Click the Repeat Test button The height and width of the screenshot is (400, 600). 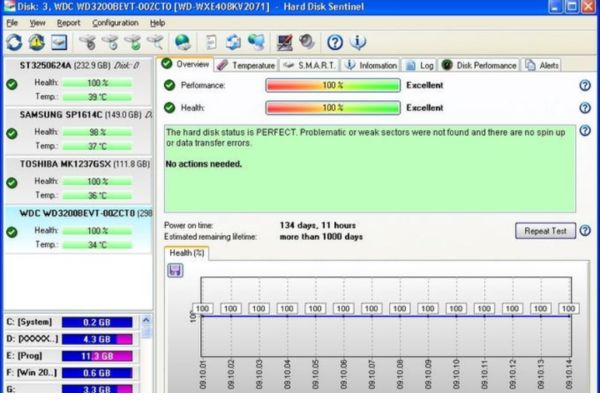[545, 231]
